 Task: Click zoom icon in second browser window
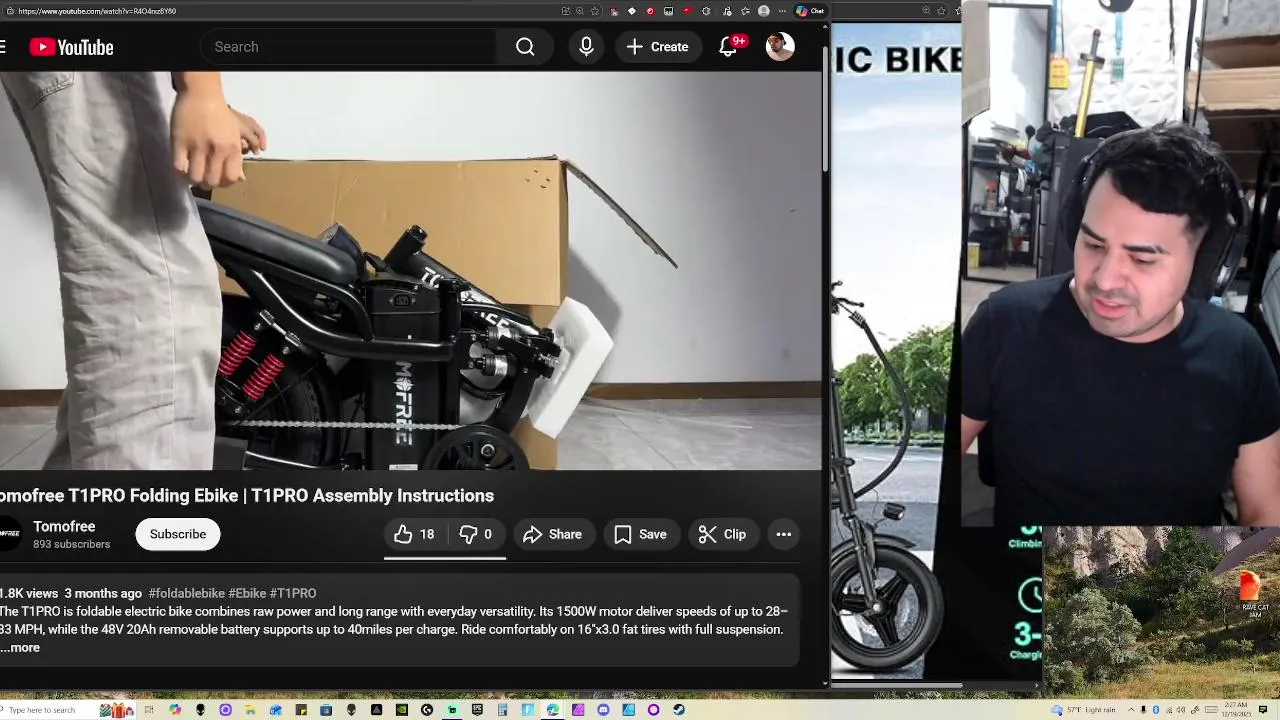click(926, 11)
